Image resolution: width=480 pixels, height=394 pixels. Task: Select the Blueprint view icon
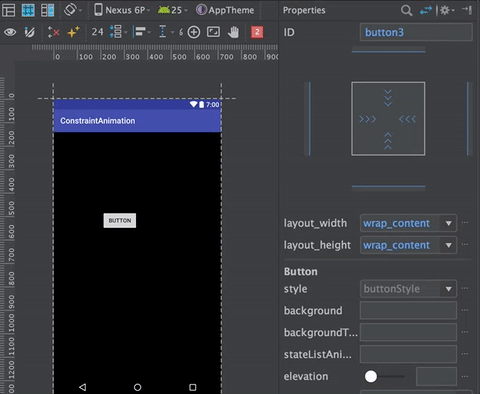click(28, 10)
